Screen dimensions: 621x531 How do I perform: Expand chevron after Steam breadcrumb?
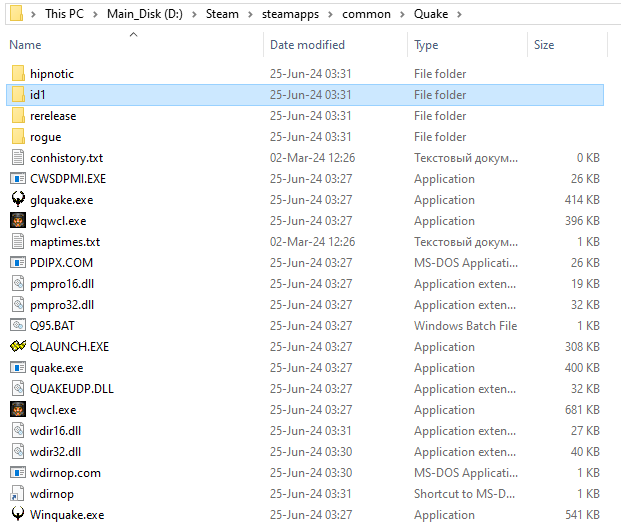coord(250,14)
